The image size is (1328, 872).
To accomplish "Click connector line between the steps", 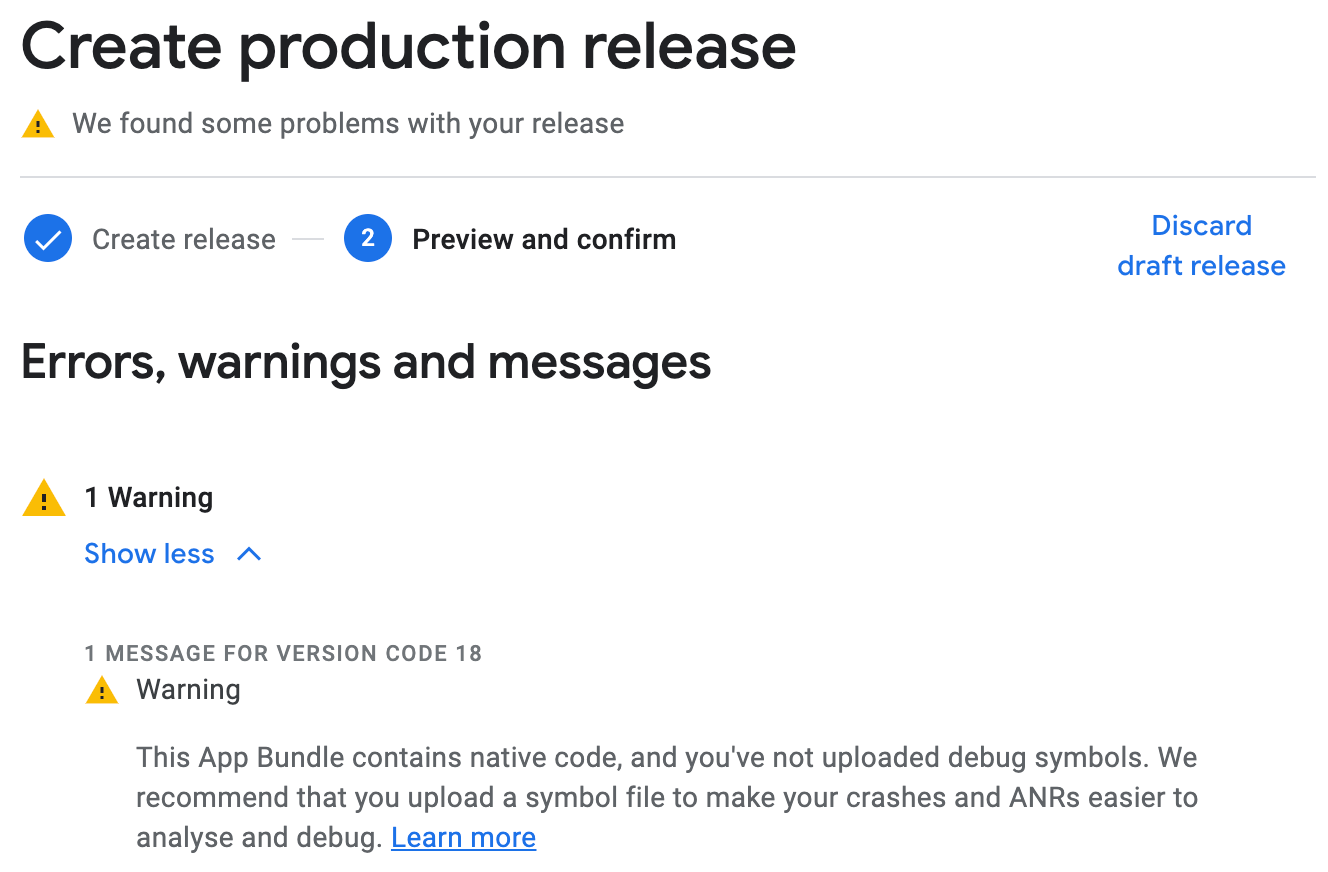I will [x=309, y=240].
